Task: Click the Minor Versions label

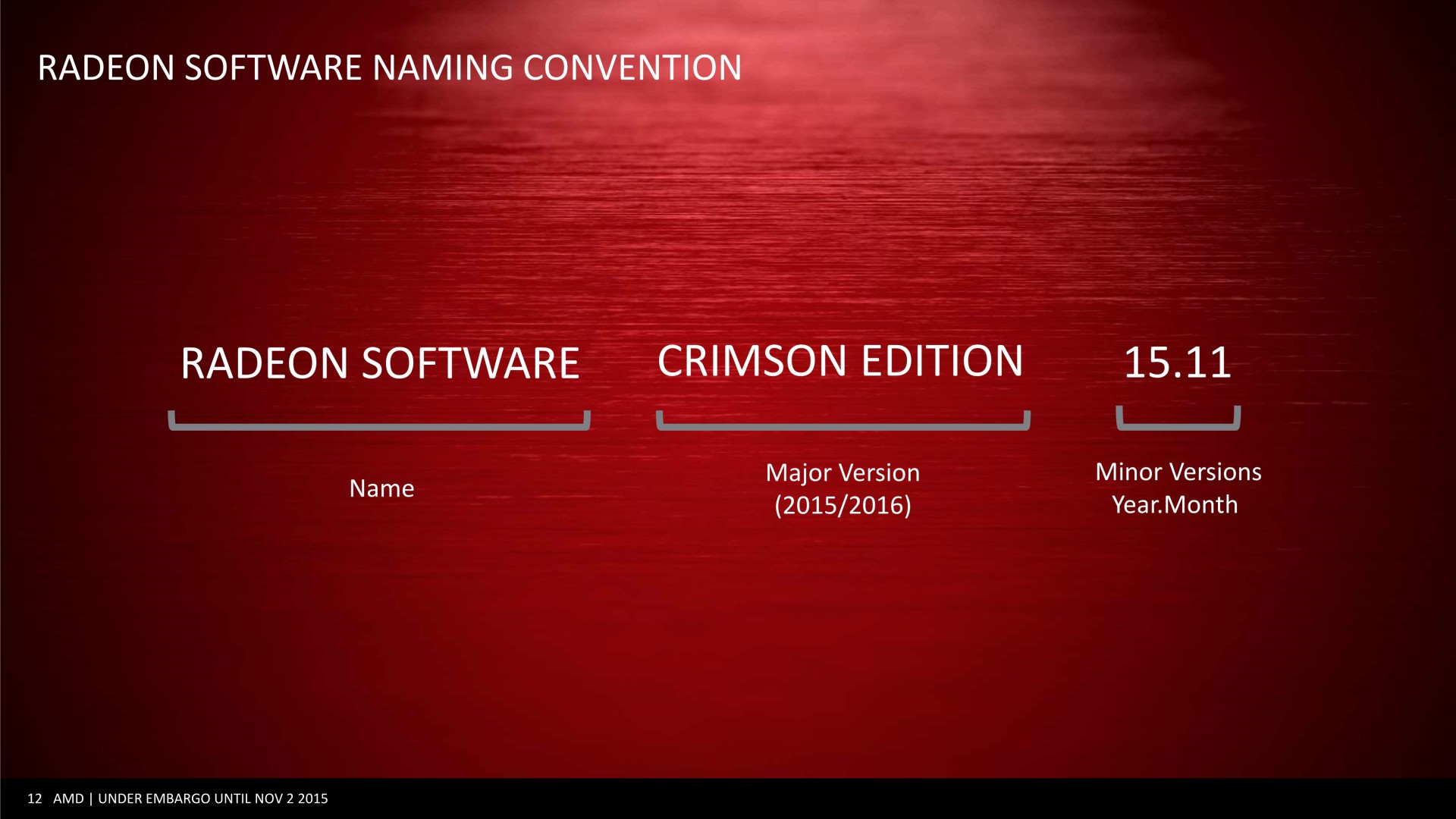Action: [1178, 472]
